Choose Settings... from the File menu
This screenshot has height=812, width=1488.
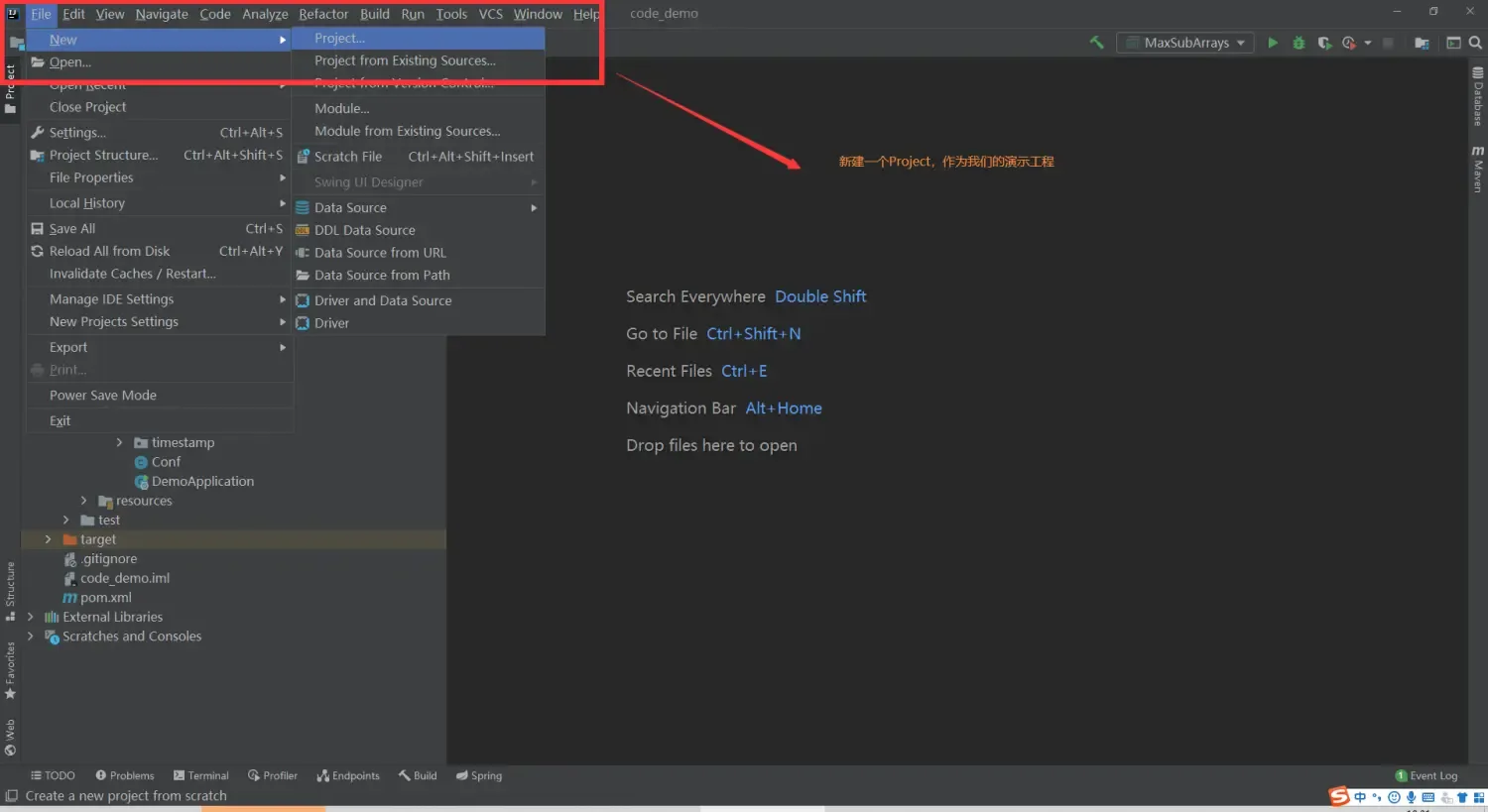tap(77, 132)
